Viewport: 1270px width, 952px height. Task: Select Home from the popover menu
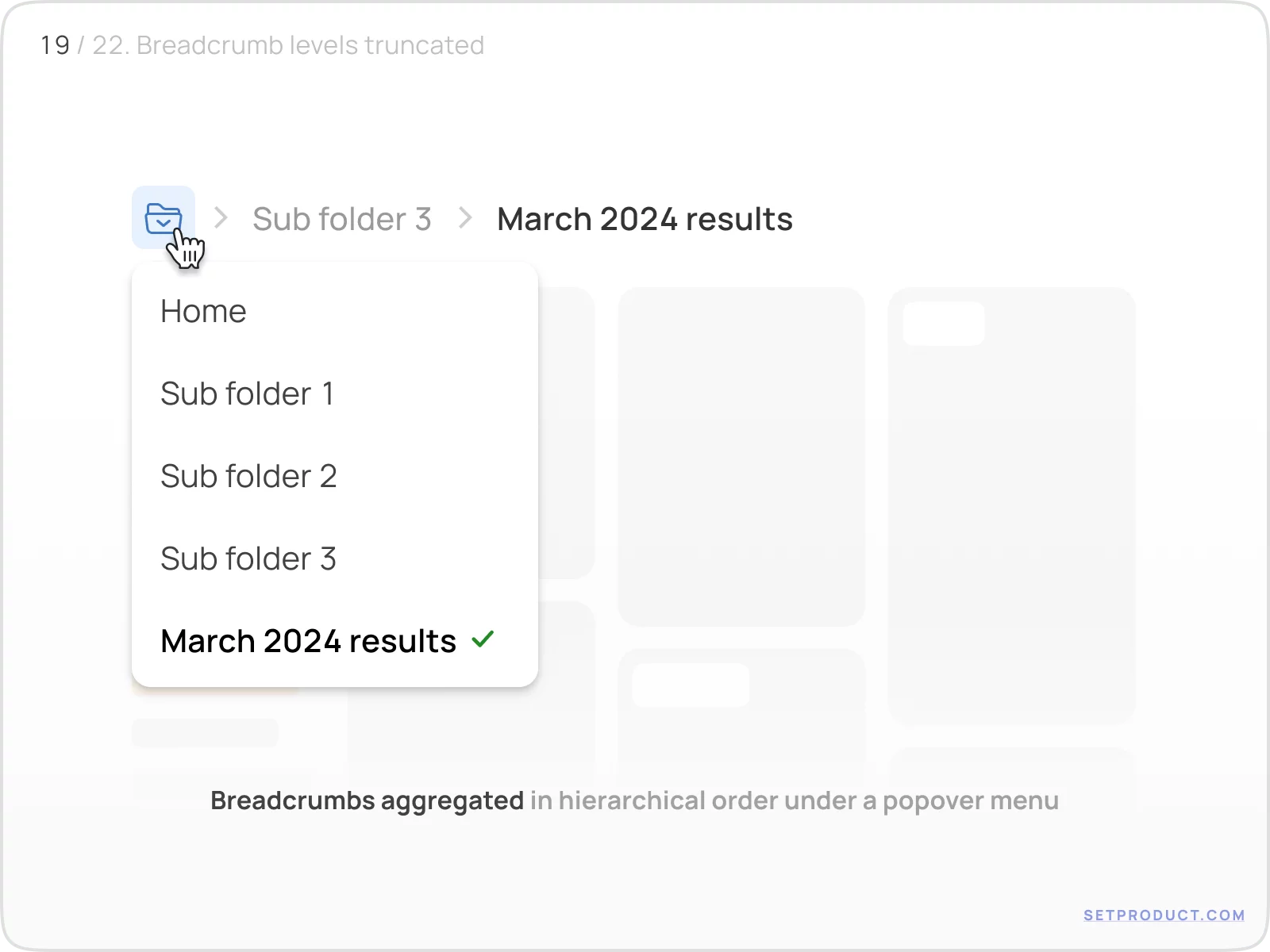point(203,311)
